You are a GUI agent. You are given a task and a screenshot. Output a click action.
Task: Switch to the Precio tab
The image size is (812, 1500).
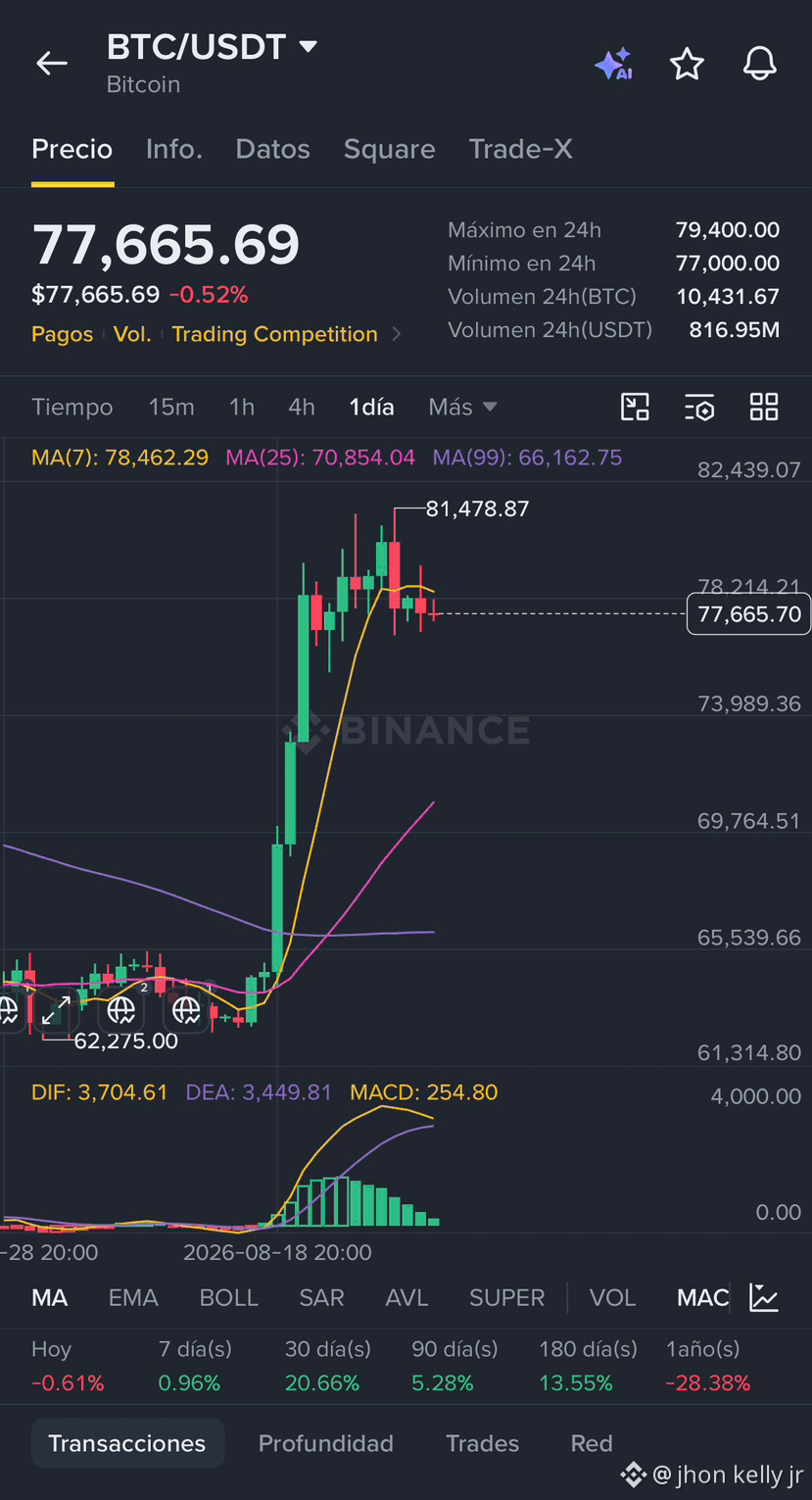[x=72, y=149]
